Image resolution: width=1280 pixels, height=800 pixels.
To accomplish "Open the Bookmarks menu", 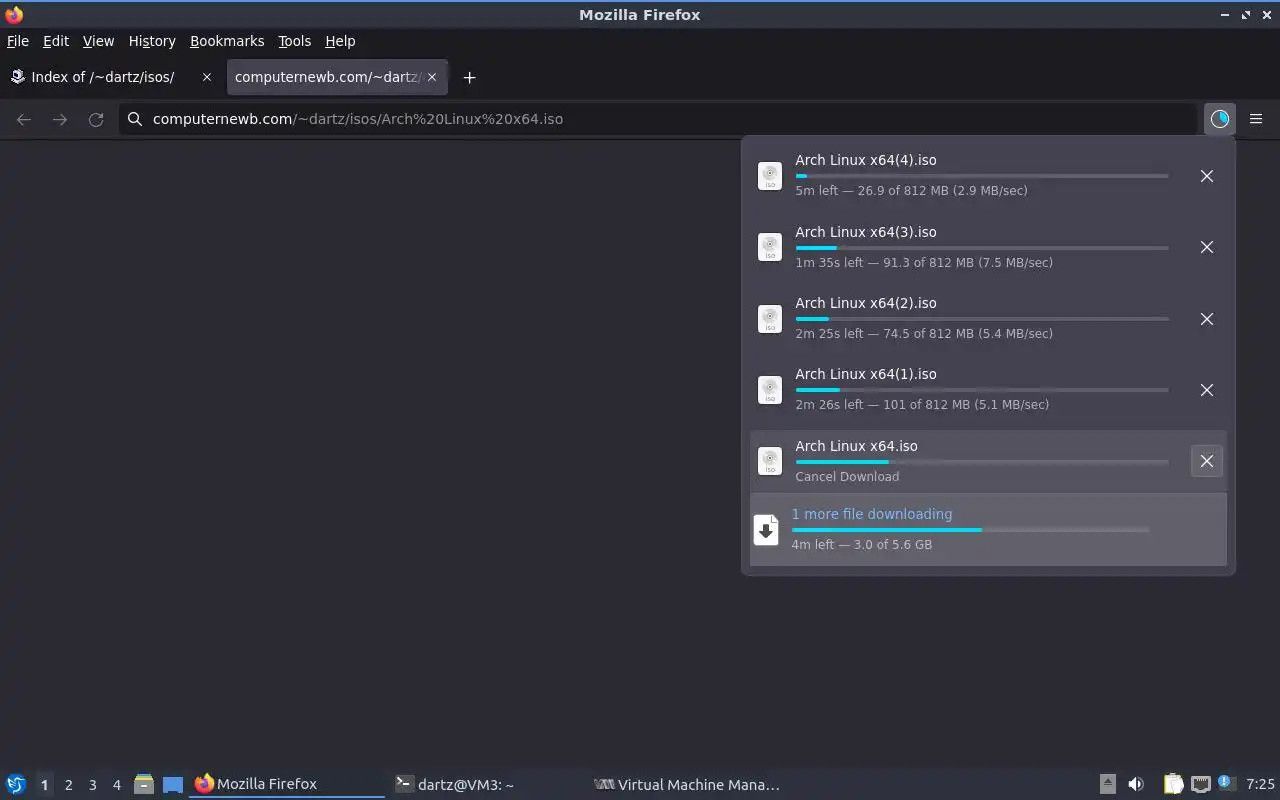I will point(227,41).
